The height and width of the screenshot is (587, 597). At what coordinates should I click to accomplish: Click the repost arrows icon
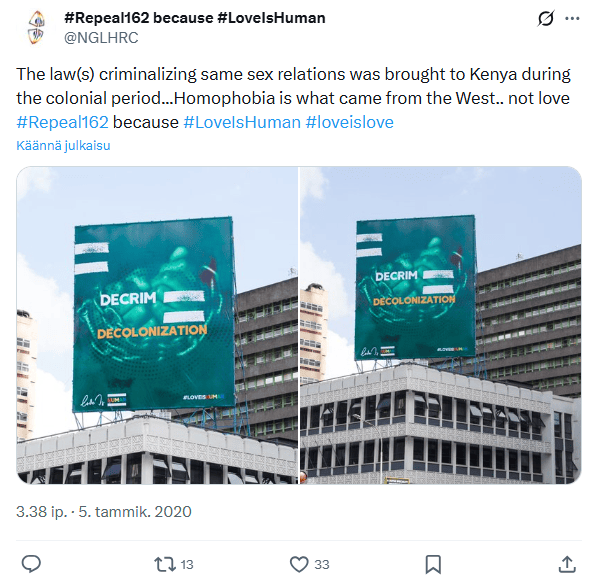[165, 564]
